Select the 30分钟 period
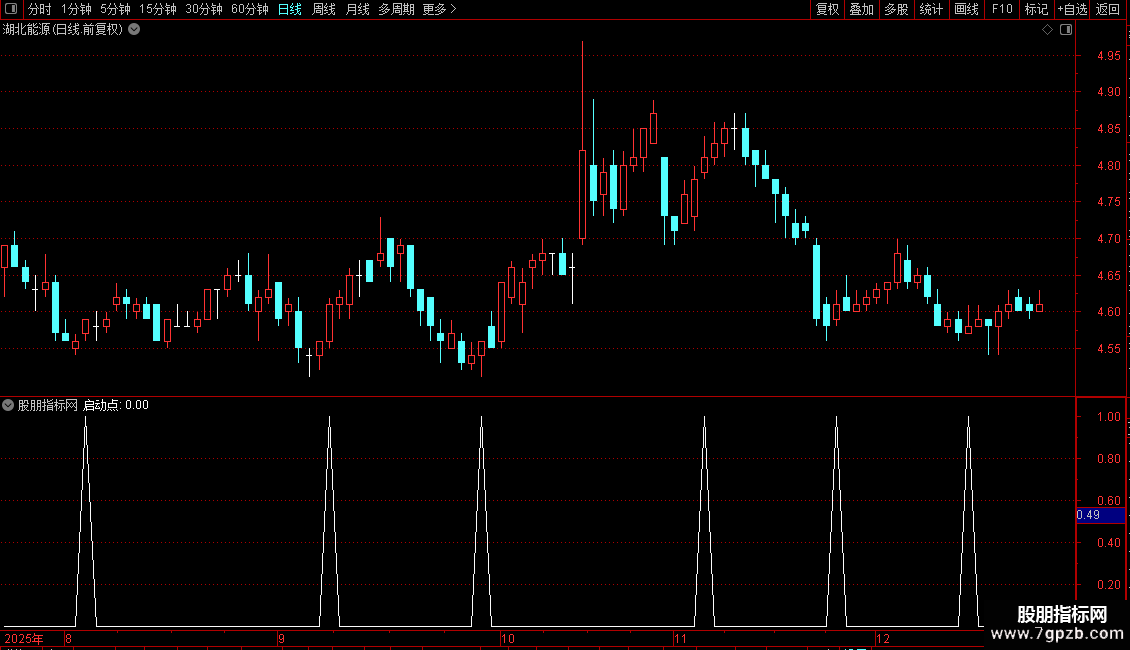The width and height of the screenshot is (1130, 650). tap(204, 9)
